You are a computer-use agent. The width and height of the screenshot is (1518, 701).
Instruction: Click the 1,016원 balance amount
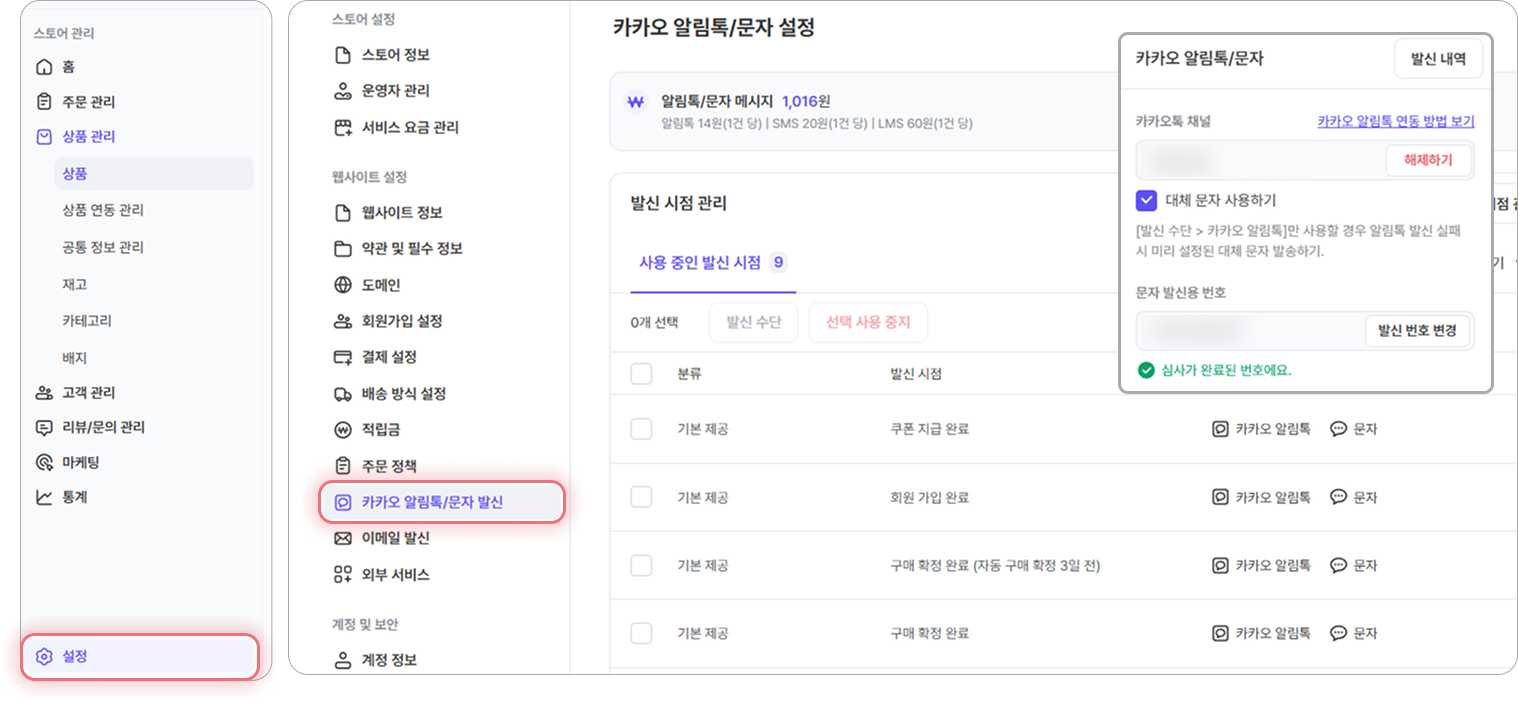pos(806,101)
